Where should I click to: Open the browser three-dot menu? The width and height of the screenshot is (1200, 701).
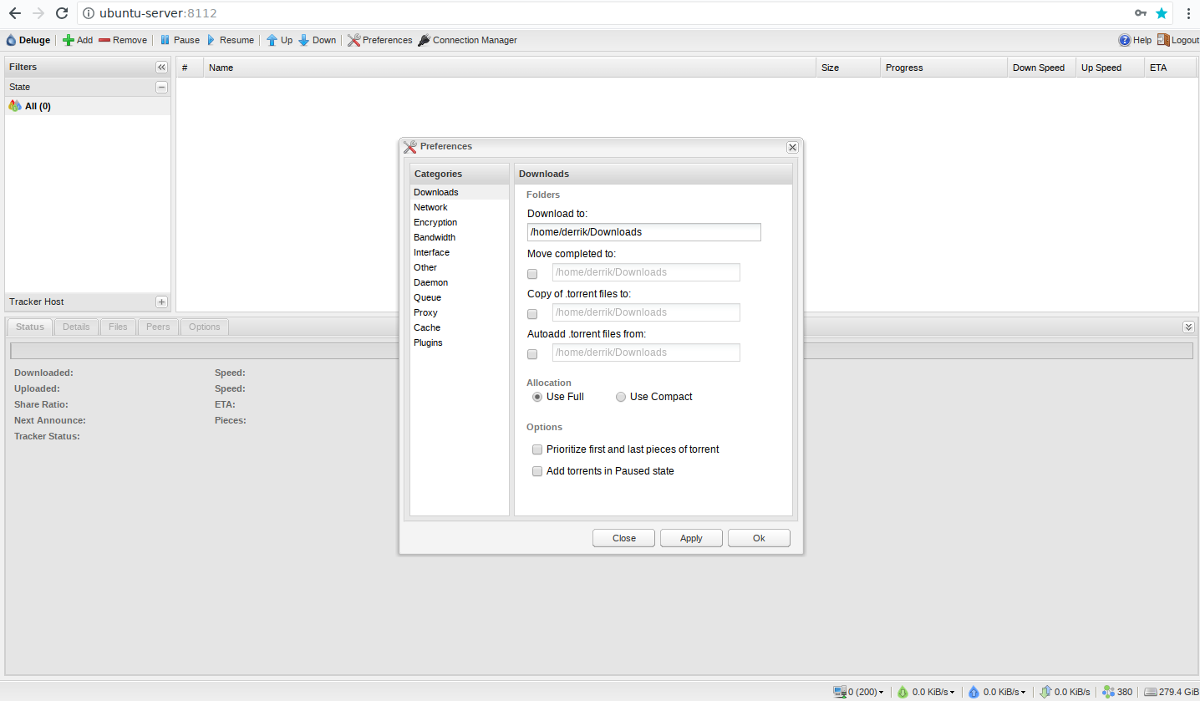point(1186,13)
